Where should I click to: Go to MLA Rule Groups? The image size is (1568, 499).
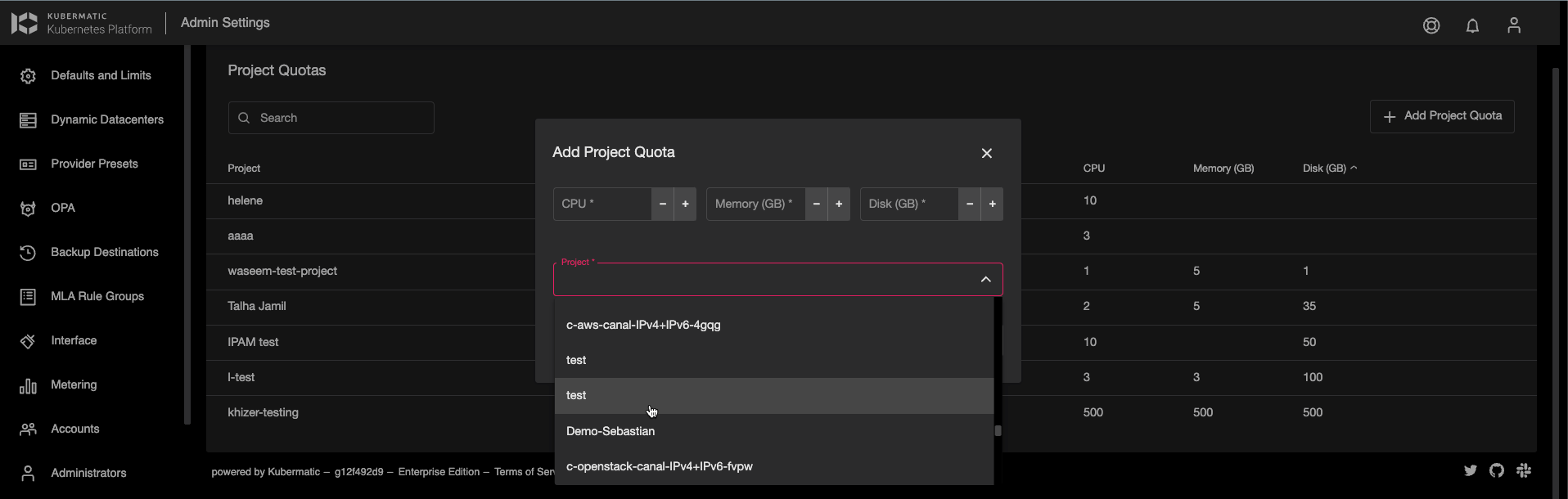(97, 296)
